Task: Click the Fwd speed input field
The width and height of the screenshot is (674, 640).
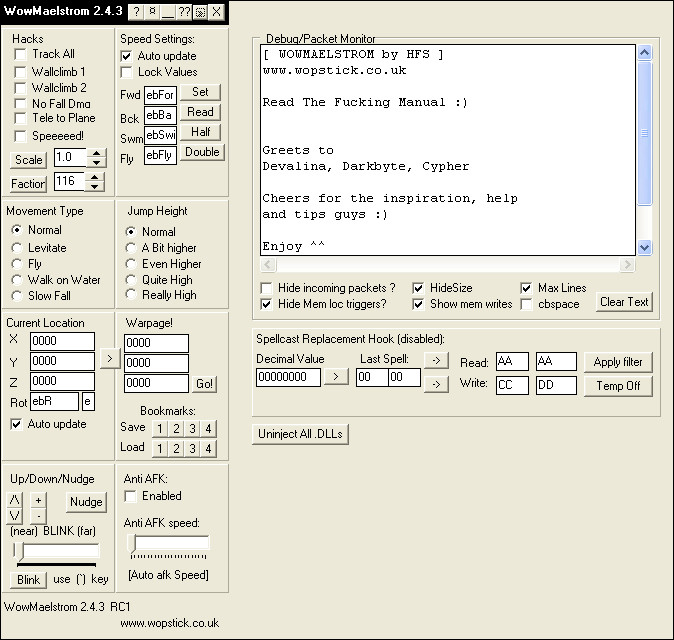Action: click(160, 95)
